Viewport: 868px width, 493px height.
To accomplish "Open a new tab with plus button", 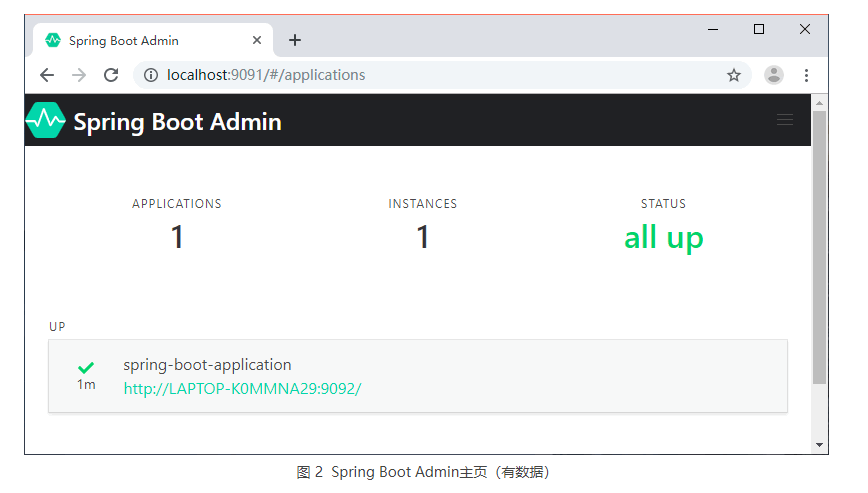I will point(295,40).
